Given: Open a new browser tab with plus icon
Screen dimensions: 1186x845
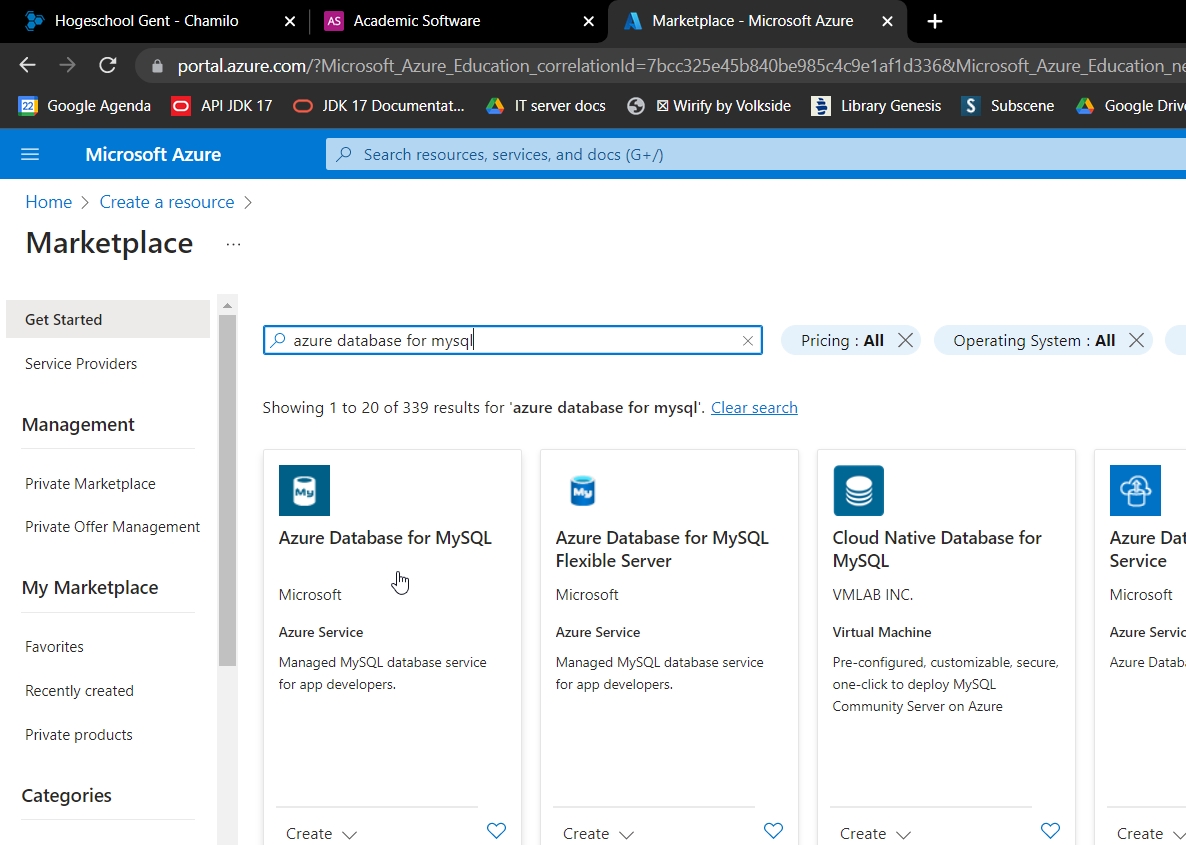Looking at the screenshot, I should (935, 21).
